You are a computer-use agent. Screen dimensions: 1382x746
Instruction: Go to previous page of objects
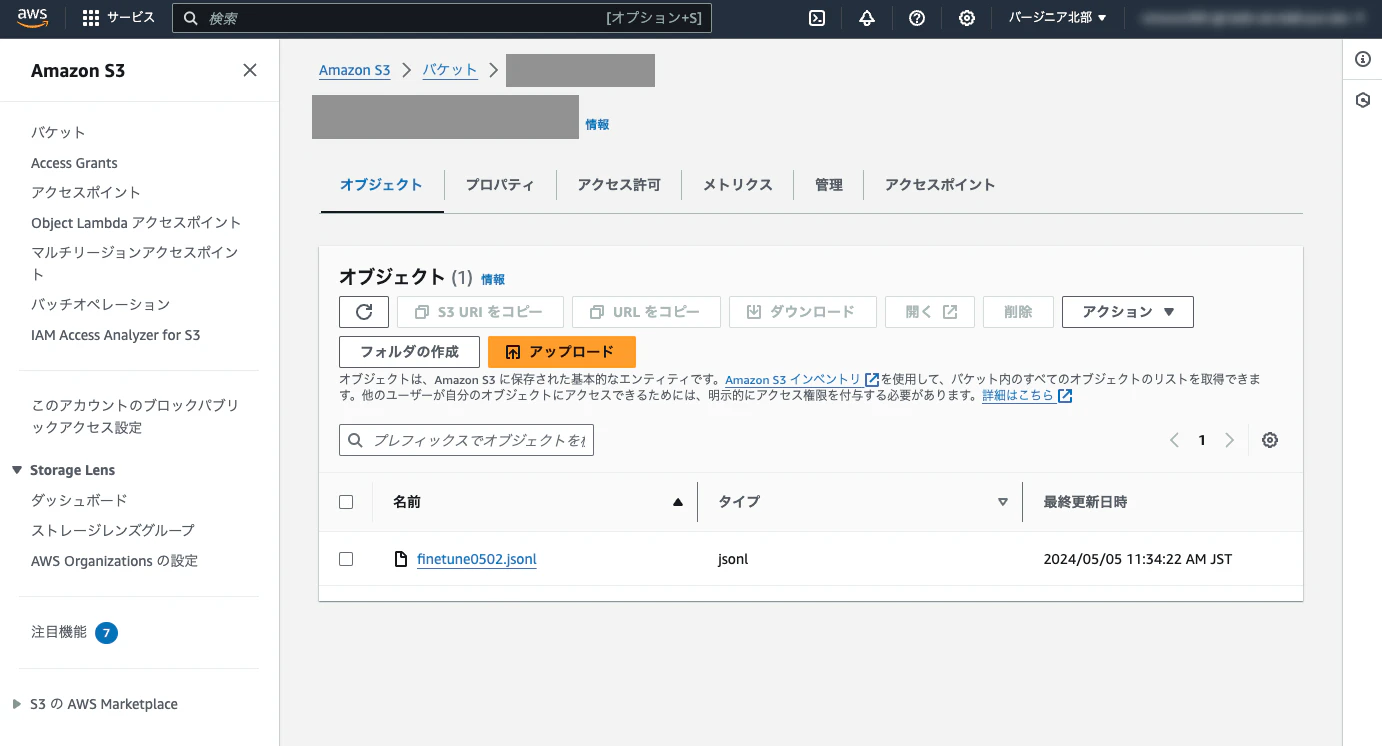(1174, 440)
